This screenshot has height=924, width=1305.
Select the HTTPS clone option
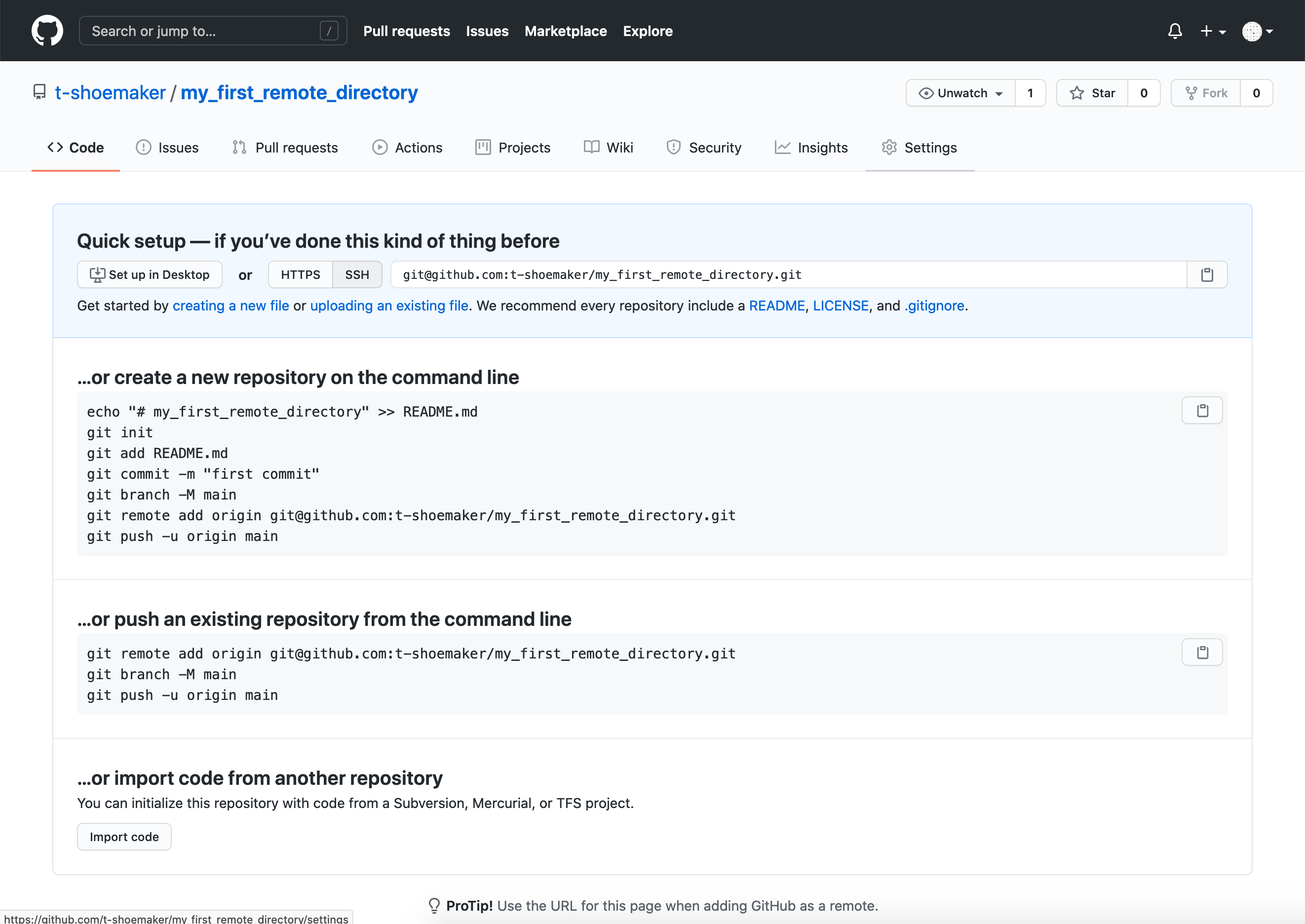pos(301,275)
